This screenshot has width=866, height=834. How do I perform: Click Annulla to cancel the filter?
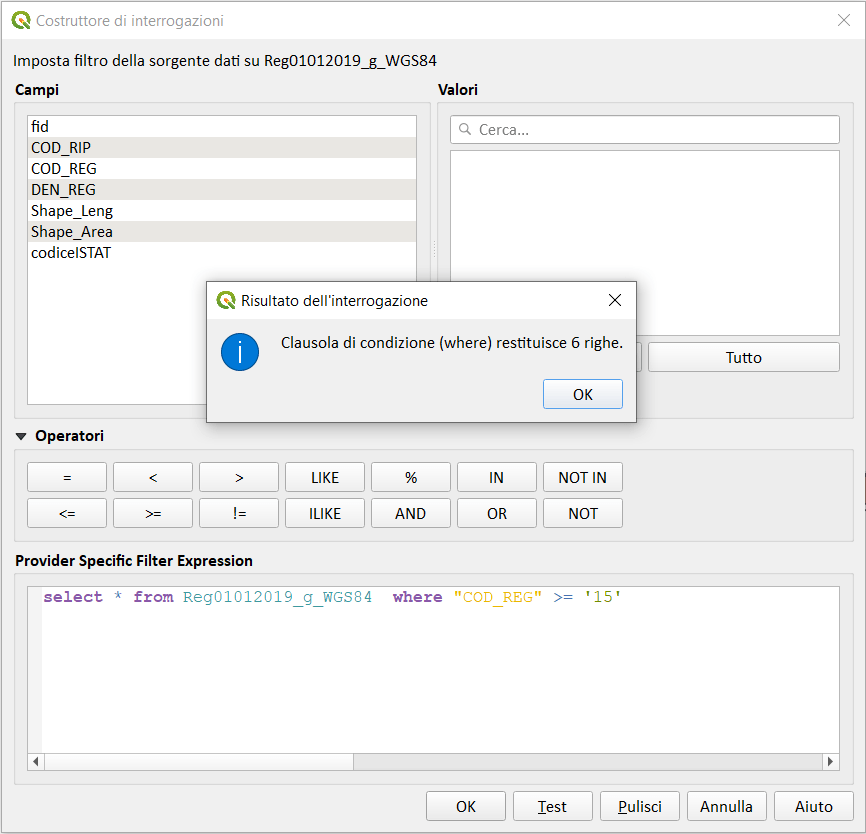pos(726,806)
